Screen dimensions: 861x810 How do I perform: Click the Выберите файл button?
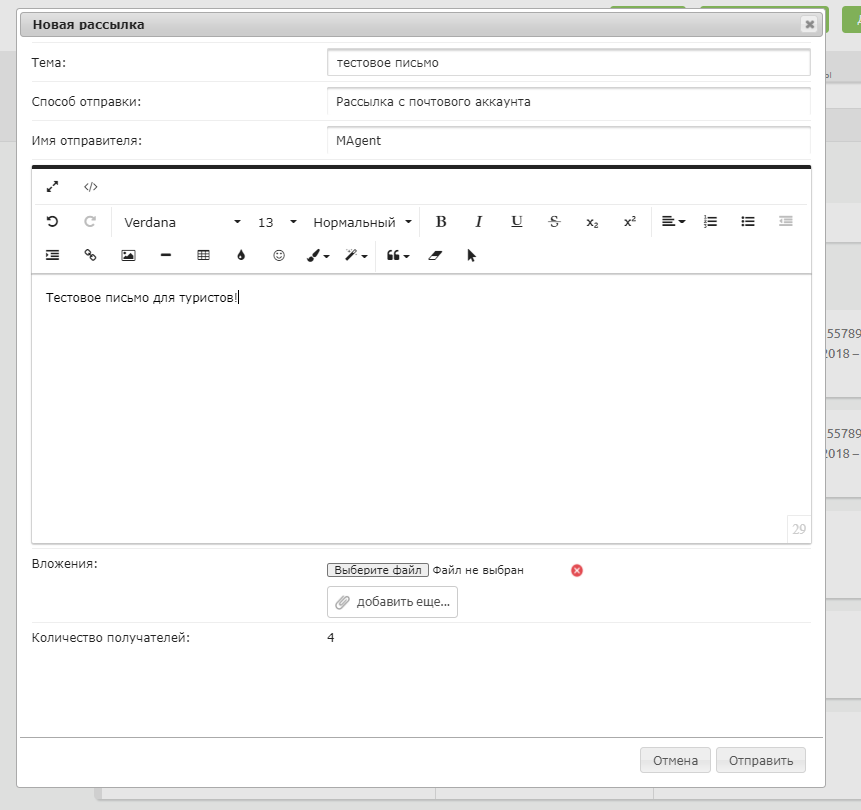coord(378,570)
